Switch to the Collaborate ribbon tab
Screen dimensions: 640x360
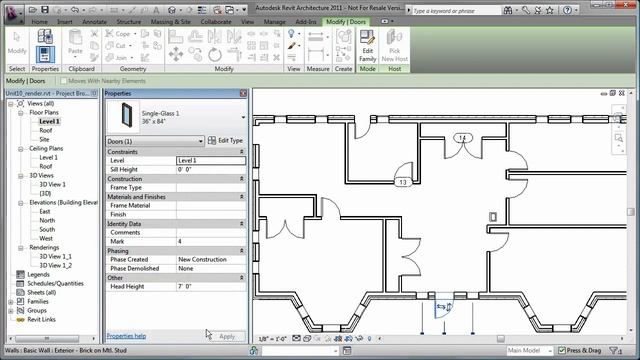[x=216, y=22]
